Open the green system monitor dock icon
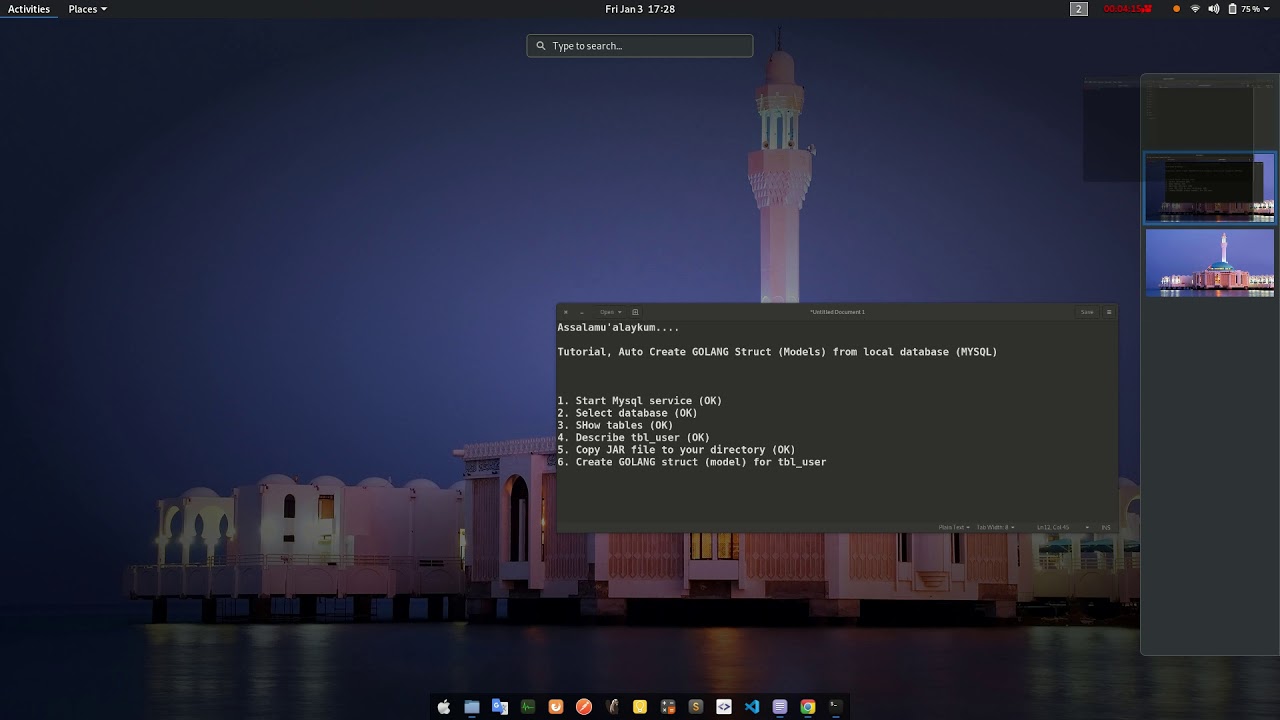This screenshot has width=1280, height=720. click(528, 707)
